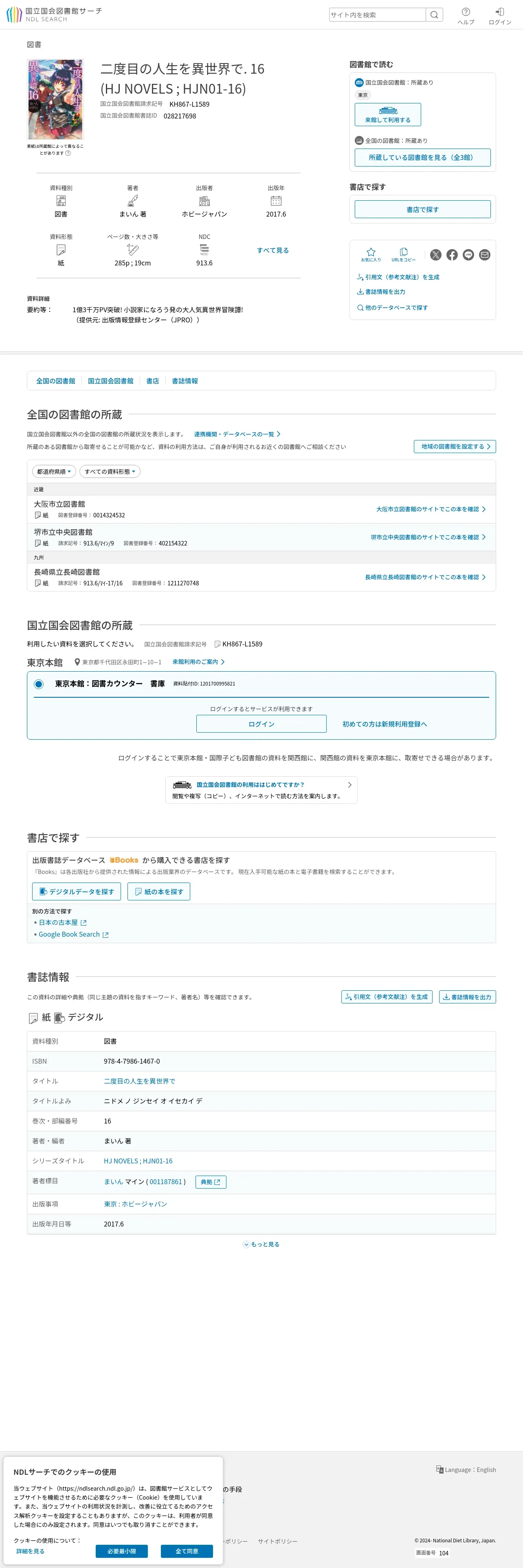The height and width of the screenshot is (1568, 523).
Task: Open 日本の古本屋 external link
Action: [x=63, y=923]
